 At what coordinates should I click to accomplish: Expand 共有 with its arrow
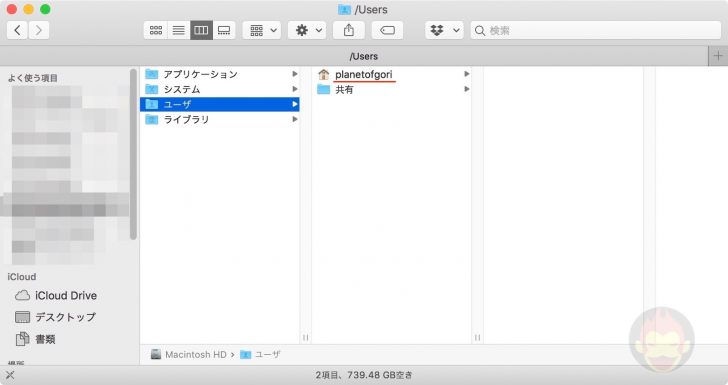coord(467,89)
